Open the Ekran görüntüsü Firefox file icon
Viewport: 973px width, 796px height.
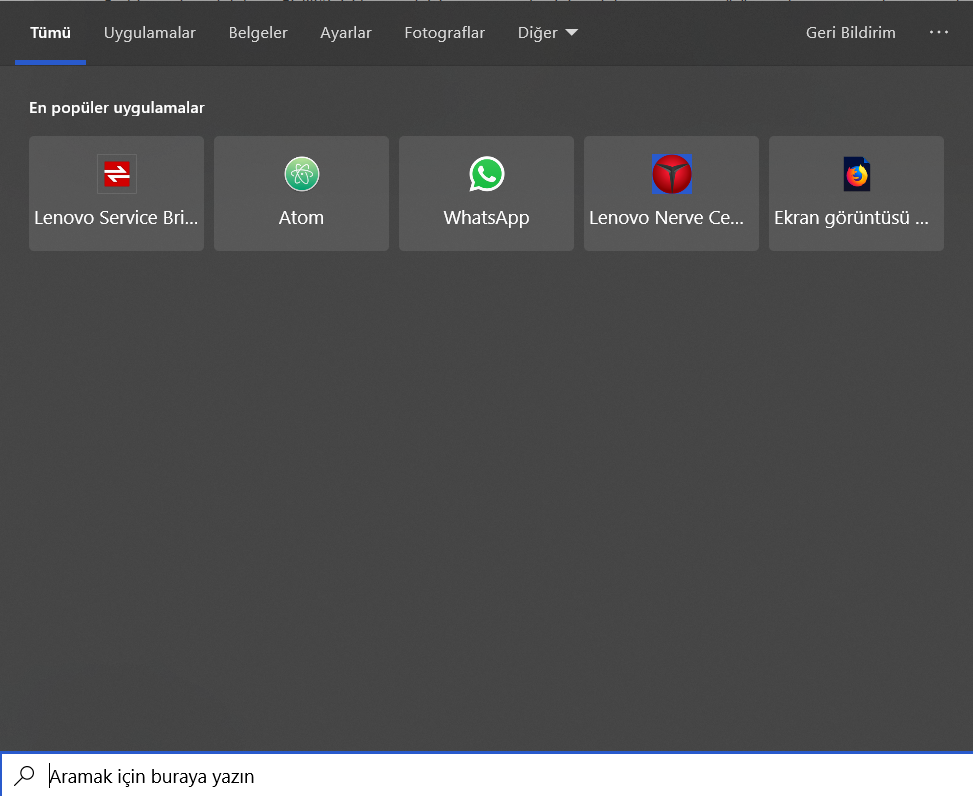[856, 174]
